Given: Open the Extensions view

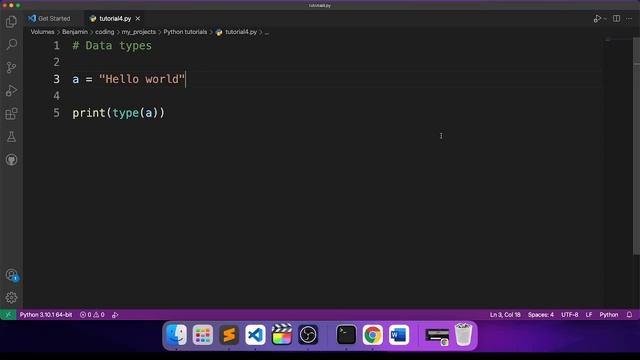Looking at the screenshot, I should [x=11, y=113].
